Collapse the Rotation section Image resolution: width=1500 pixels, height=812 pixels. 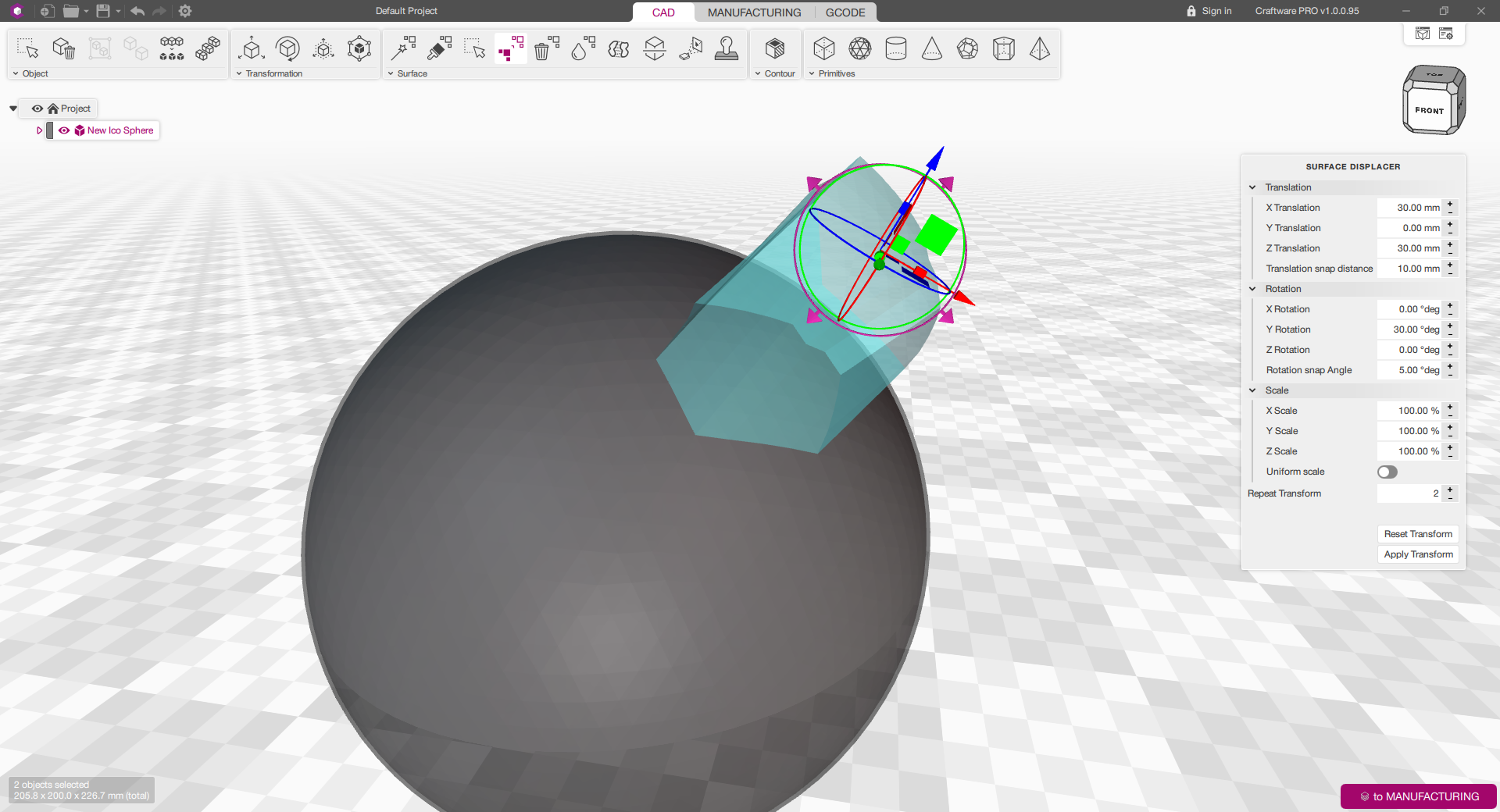[1252, 289]
